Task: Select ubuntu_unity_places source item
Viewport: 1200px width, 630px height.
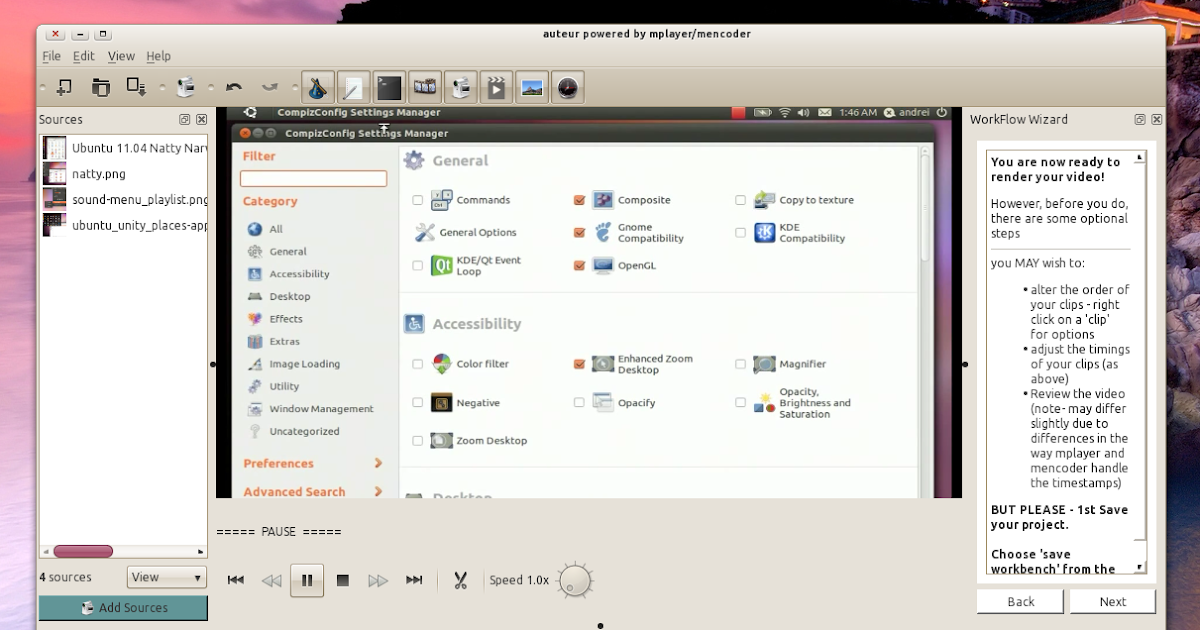Action: 125,225
